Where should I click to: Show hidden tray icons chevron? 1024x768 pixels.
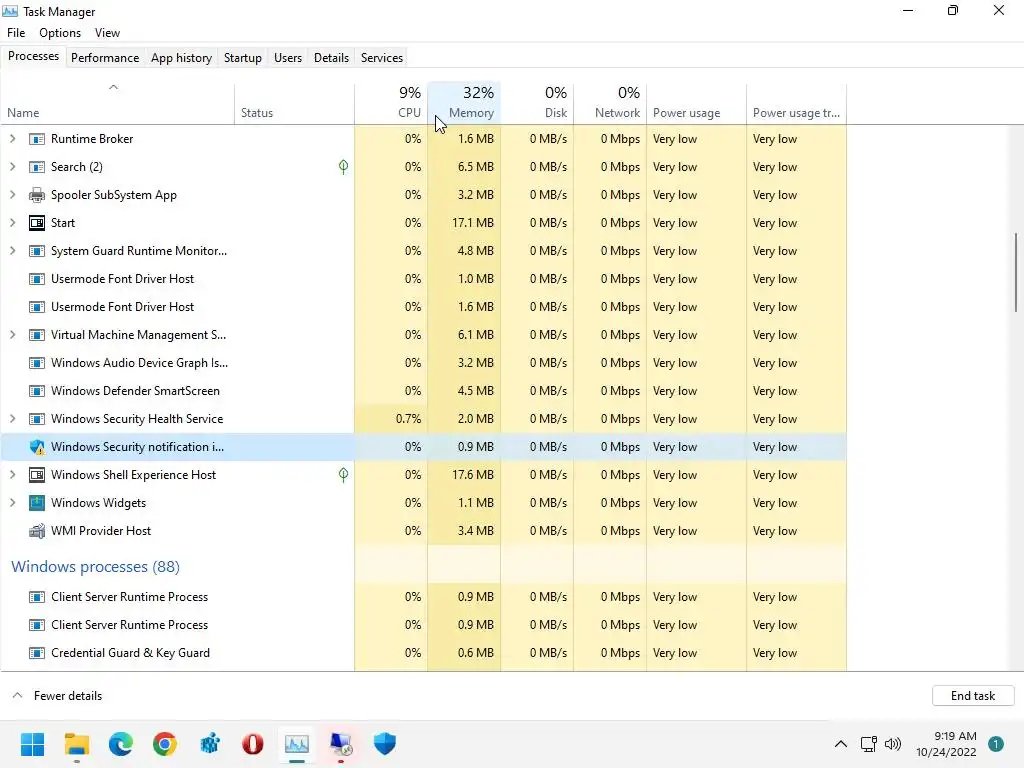point(841,744)
